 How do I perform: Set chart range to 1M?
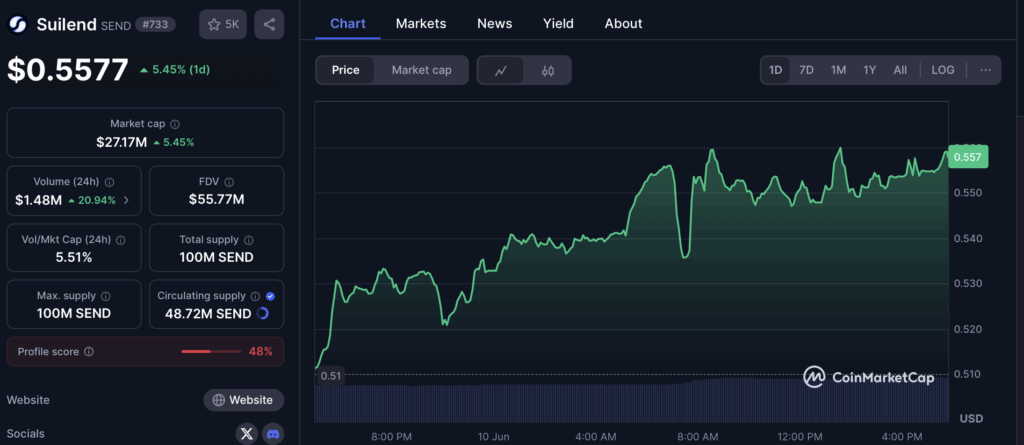(839, 70)
